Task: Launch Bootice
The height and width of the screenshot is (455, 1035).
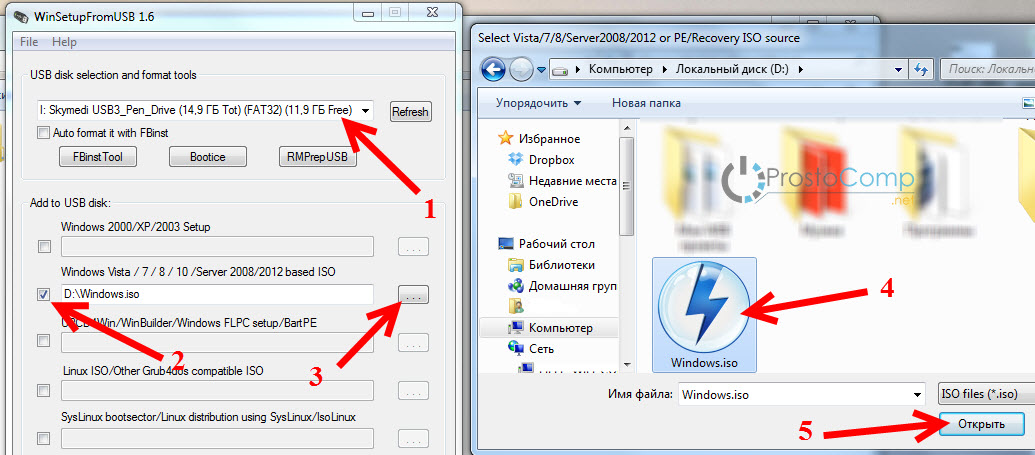Action: (208, 157)
